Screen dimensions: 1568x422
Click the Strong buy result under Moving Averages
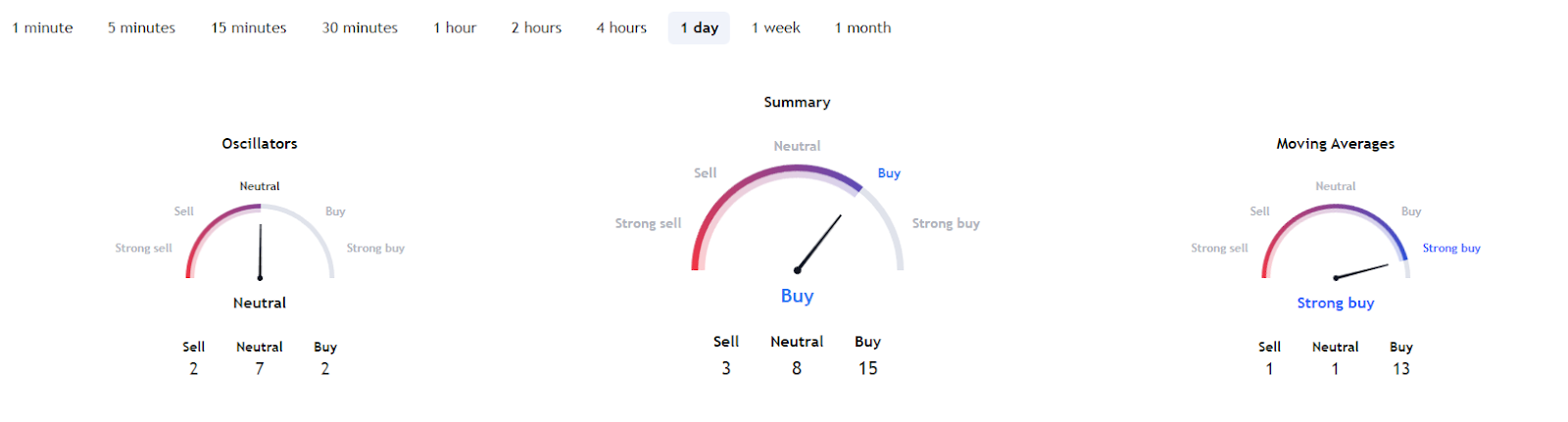[1335, 304]
